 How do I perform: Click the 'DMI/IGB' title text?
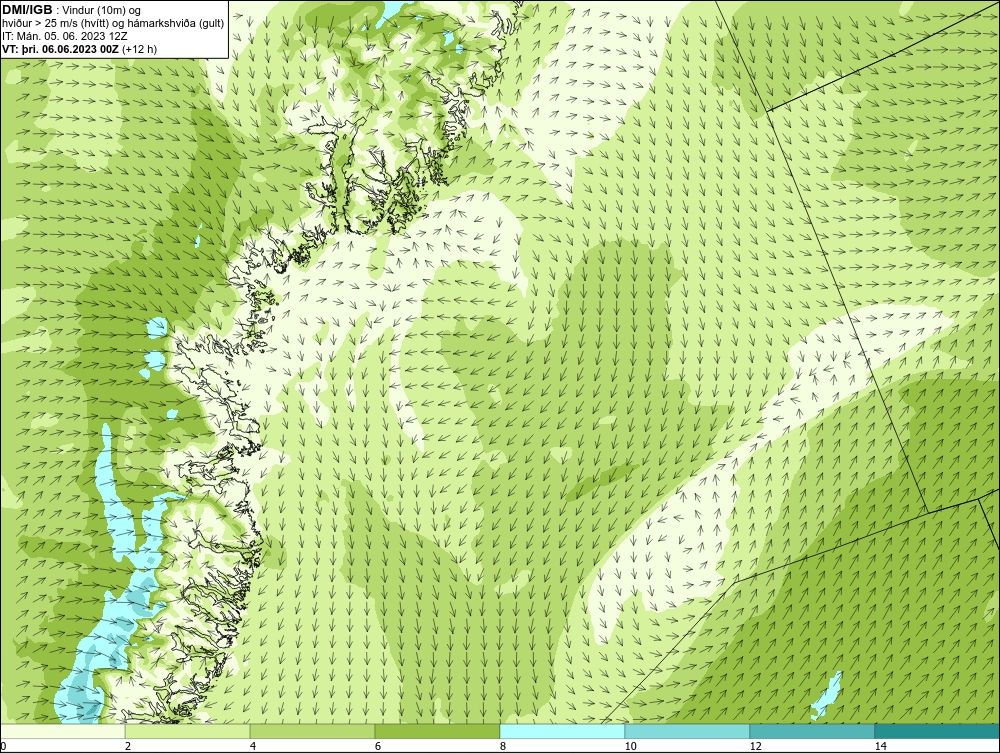tap(27, 10)
